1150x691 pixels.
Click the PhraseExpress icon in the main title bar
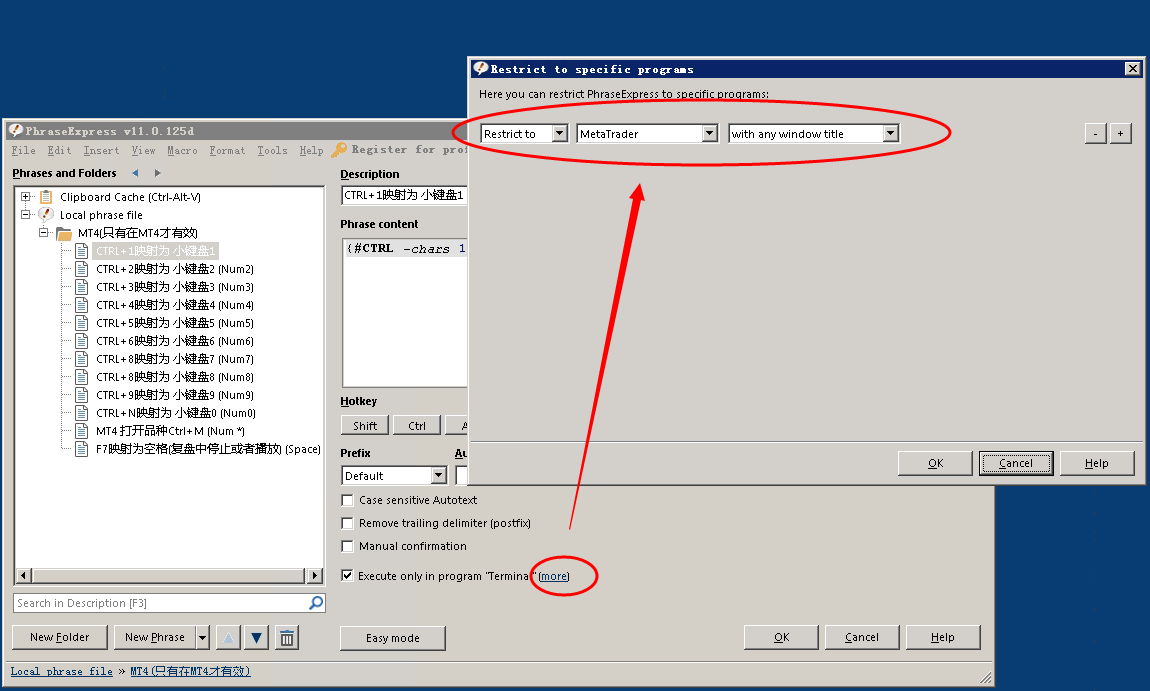[15, 131]
